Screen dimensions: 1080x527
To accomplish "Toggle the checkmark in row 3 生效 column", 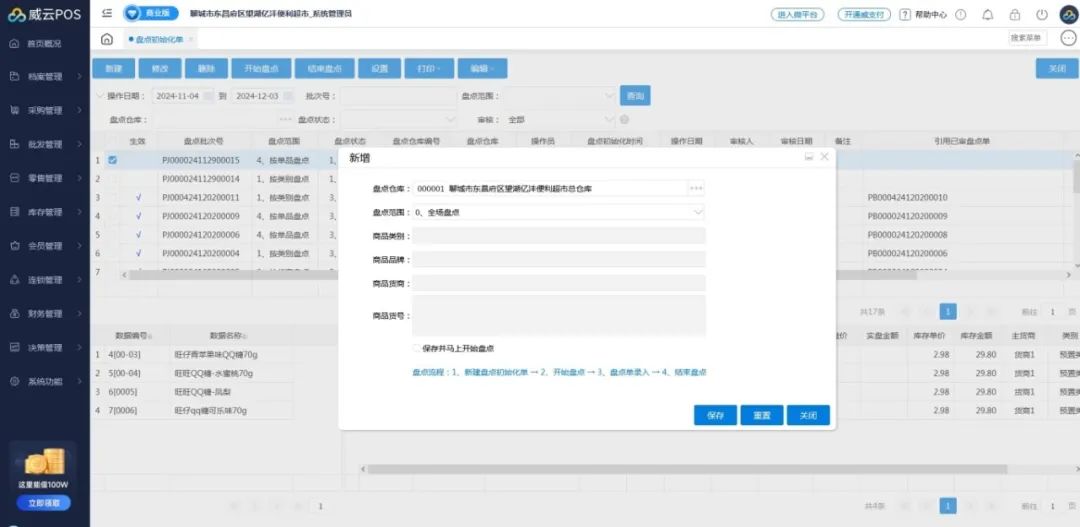I will [139, 198].
